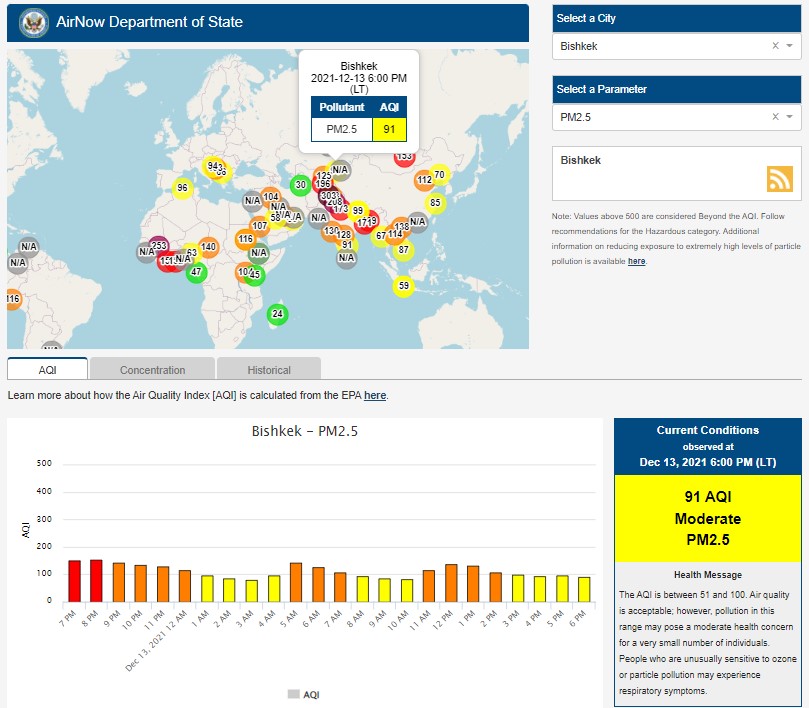
Task: Click the Department of State seal logo
Action: (34, 21)
